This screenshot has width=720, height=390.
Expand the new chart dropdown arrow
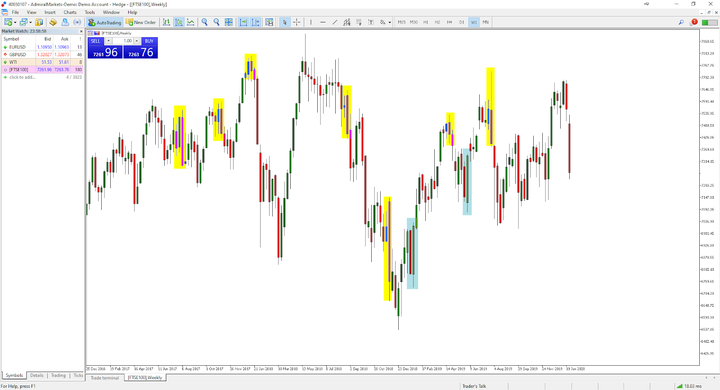coord(15,22)
